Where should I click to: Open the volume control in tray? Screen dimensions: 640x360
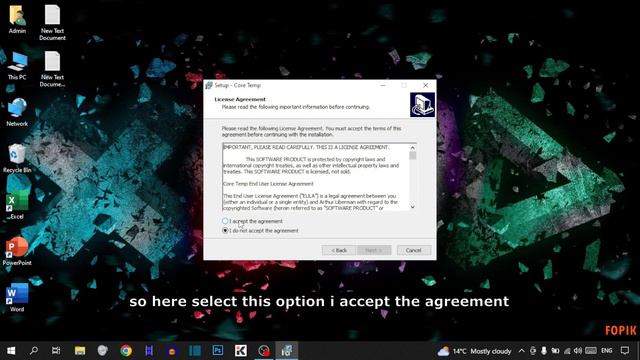(578, 351)
